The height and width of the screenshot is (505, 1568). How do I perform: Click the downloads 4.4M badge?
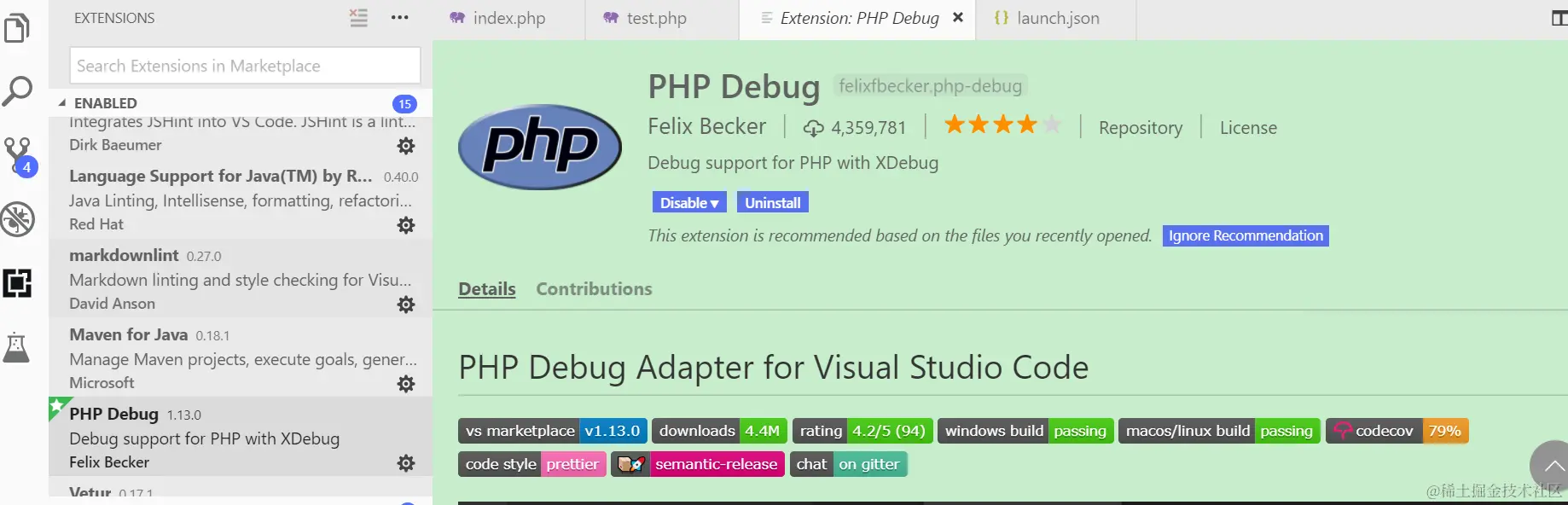pos(720,431)
